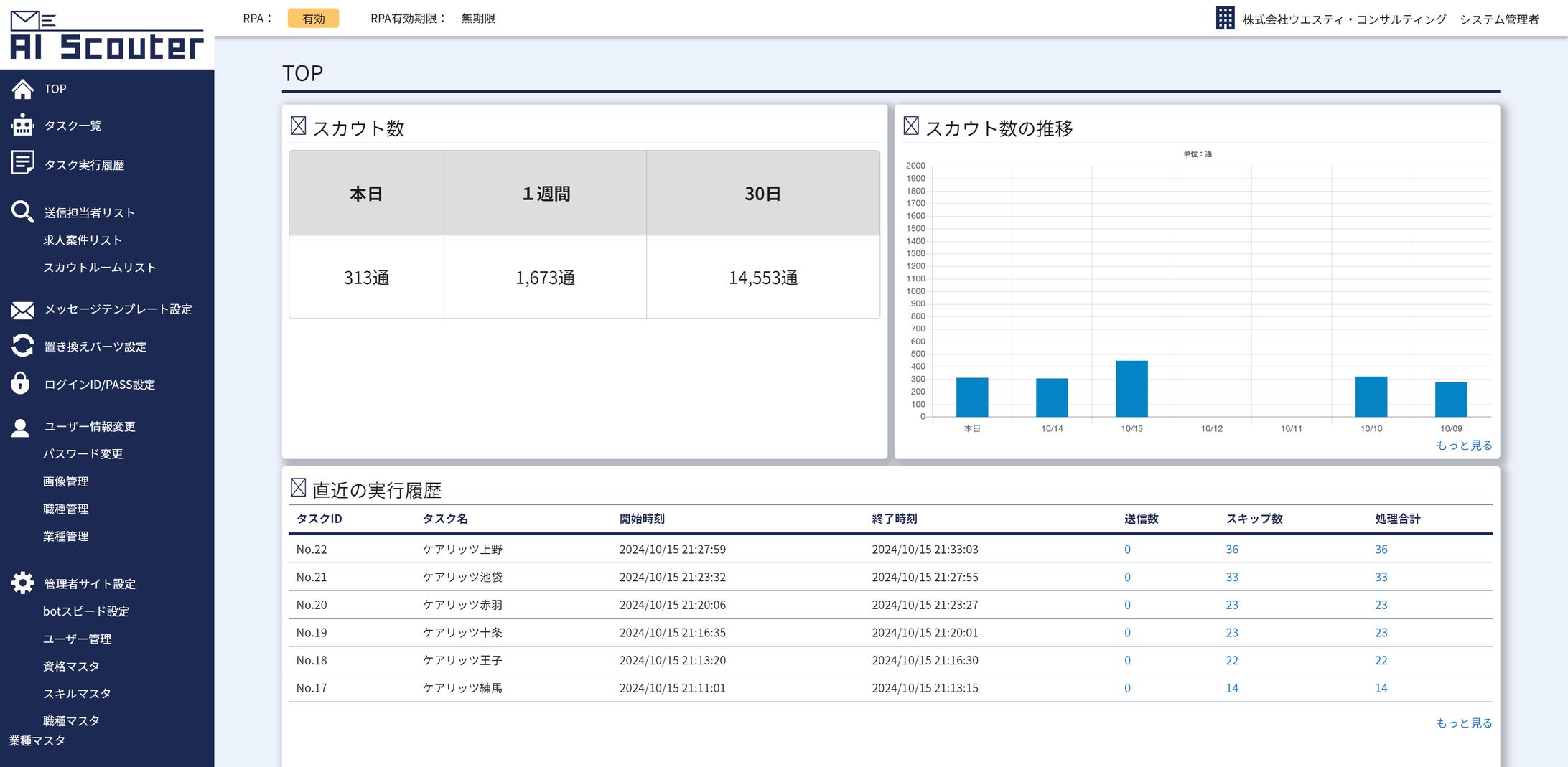Click the magnifier icon for 送信担当者リスト
The image size is (1568, 767).
[x=22, y=212]
